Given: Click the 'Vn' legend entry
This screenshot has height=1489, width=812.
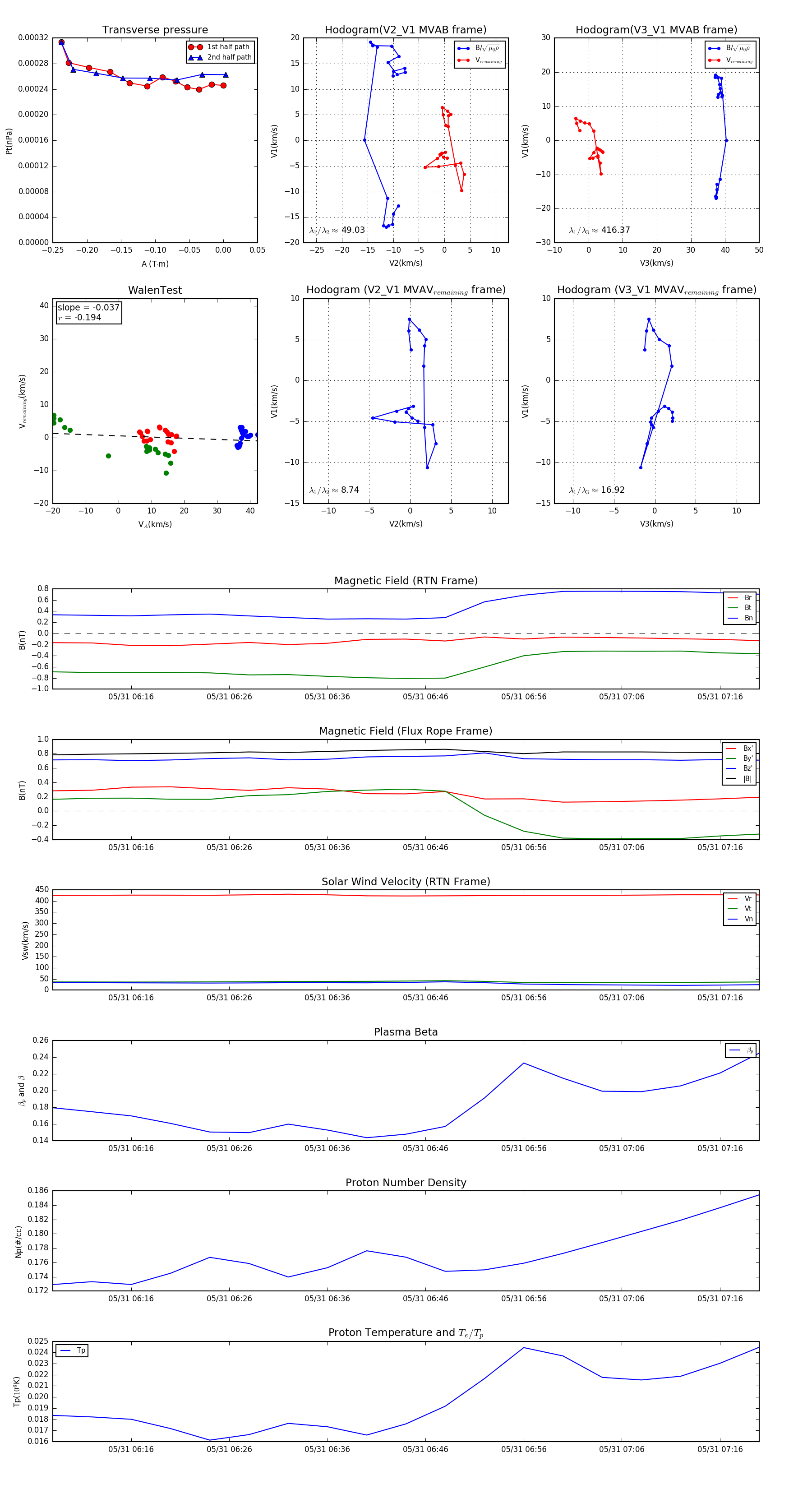Looking at the screenshot, I should point(740,919).
